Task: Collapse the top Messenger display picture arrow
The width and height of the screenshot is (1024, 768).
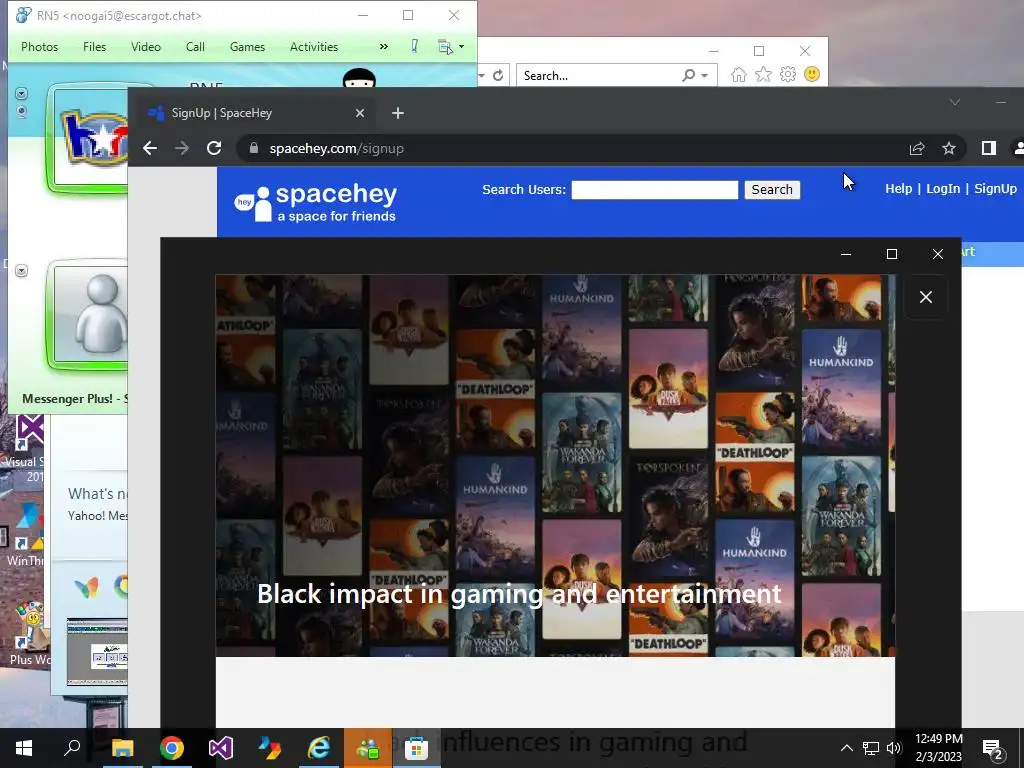Action: tap(22, 93)
